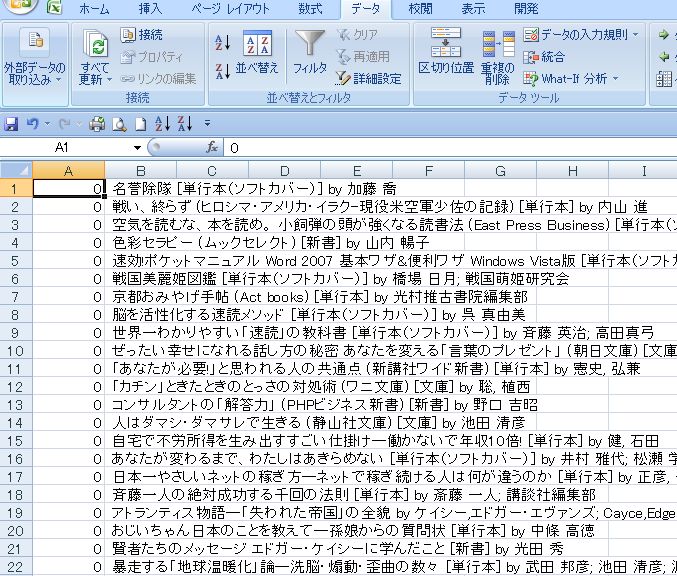Select column F header
Screen dimensions: 677x576
coord(429,171)
